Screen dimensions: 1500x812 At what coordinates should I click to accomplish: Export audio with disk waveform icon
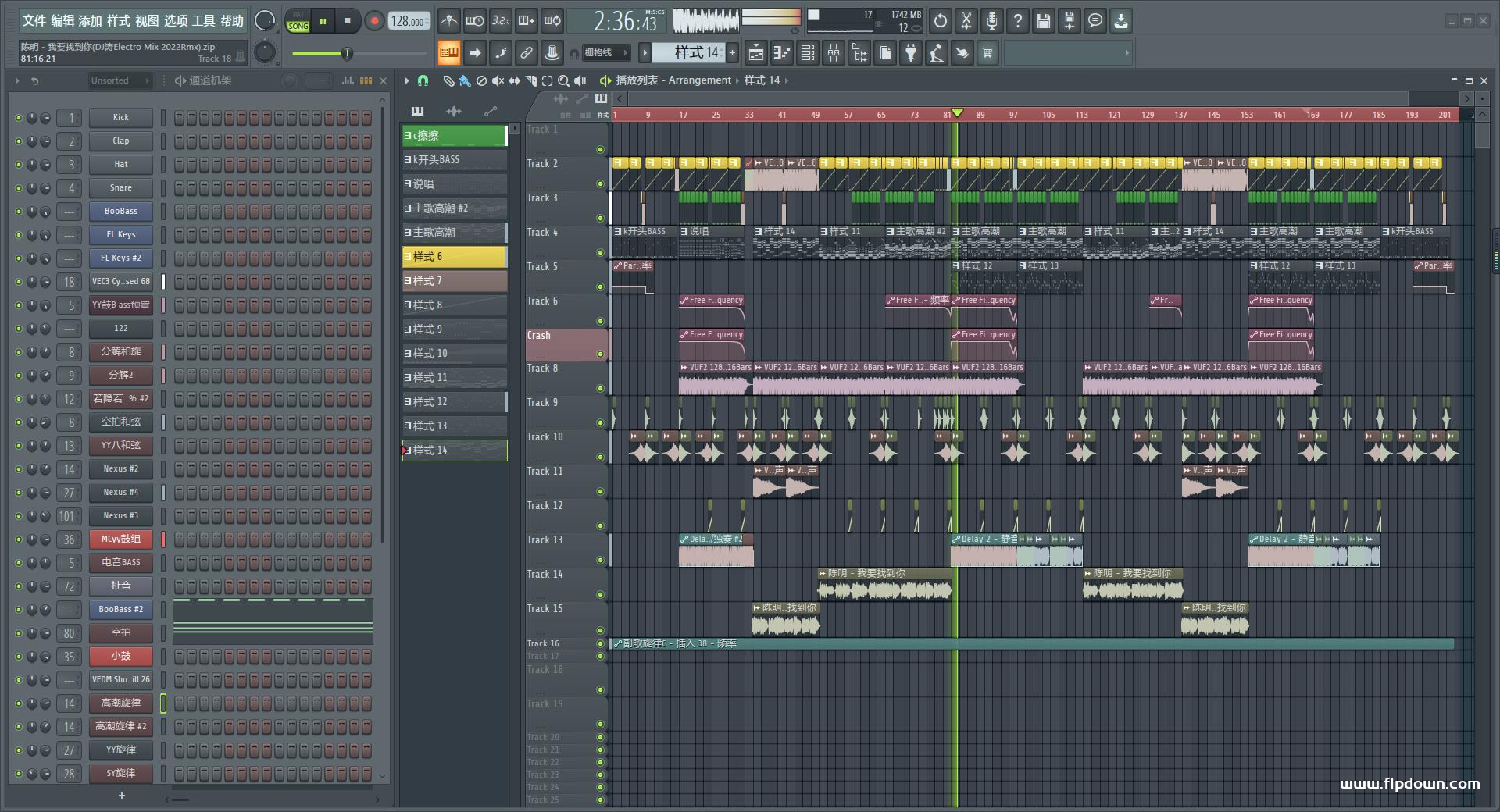[x=1070, y=21]
